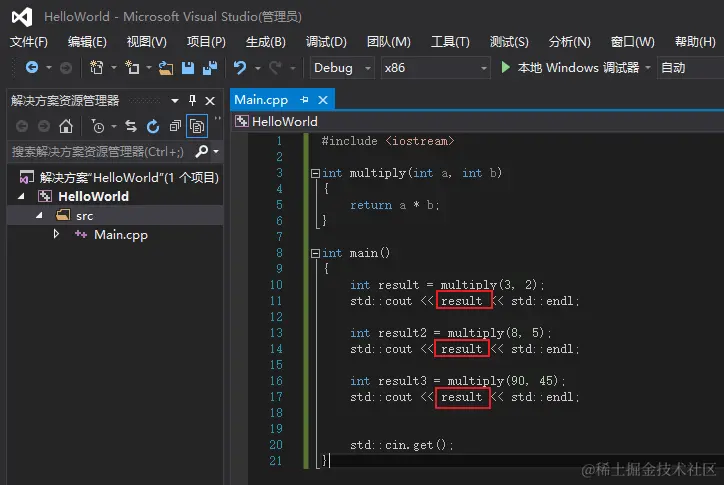Image resolution: width=724 pixels, height=485 pixels.
Task: Click the Visual Studio logo icon
Action: 22,17
